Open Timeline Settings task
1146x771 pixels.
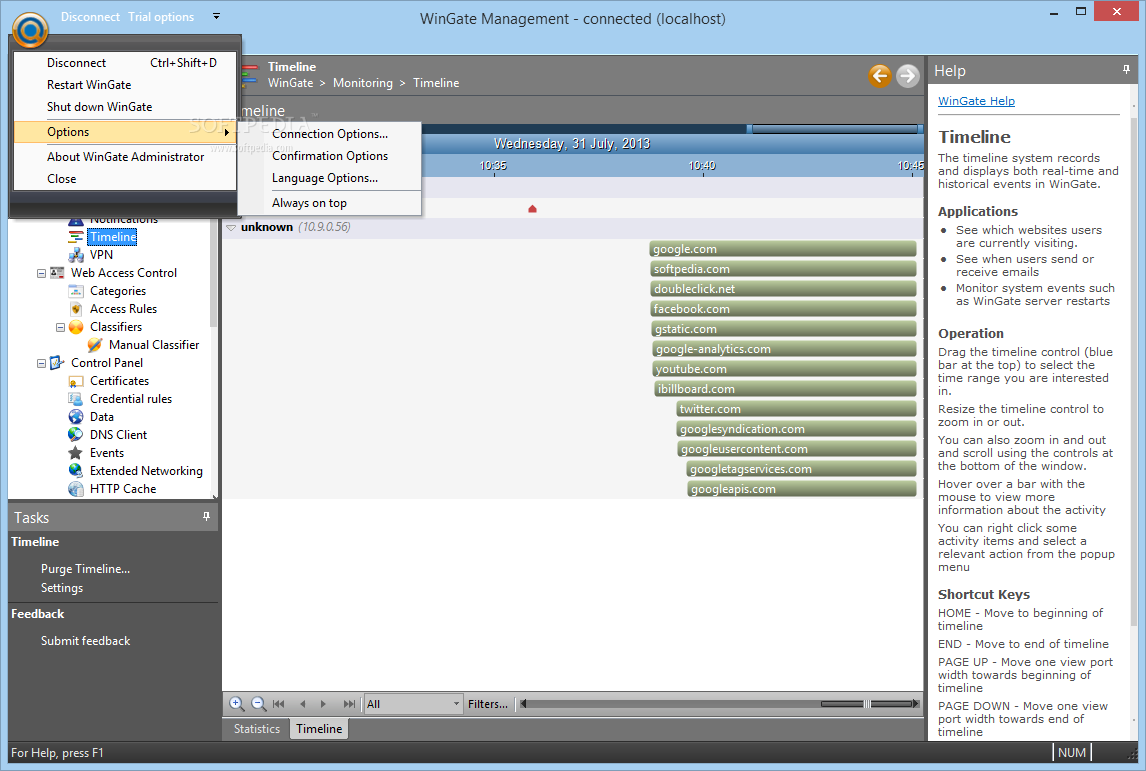click(x=62, y=588)
